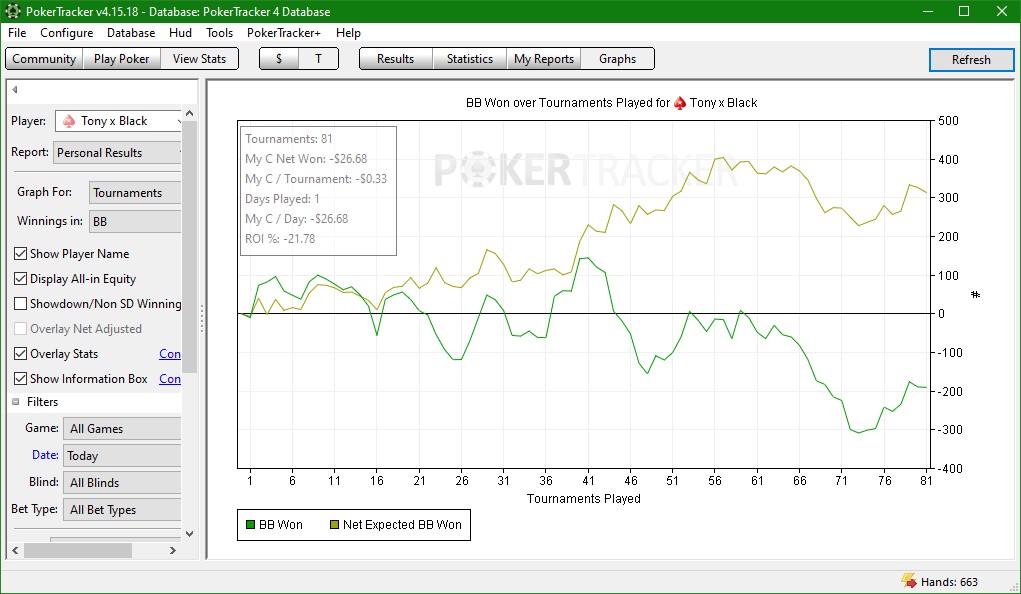Open Winnings in BB dropdown

[x=135, y=221]
